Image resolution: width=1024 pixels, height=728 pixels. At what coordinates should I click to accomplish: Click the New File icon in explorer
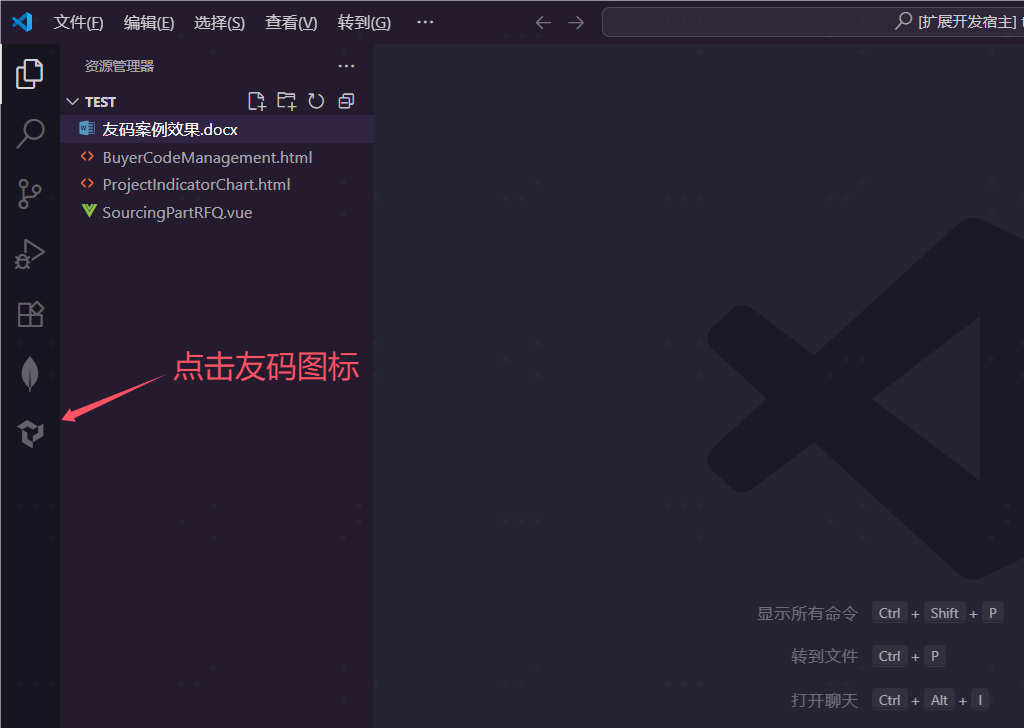[257, 101]
